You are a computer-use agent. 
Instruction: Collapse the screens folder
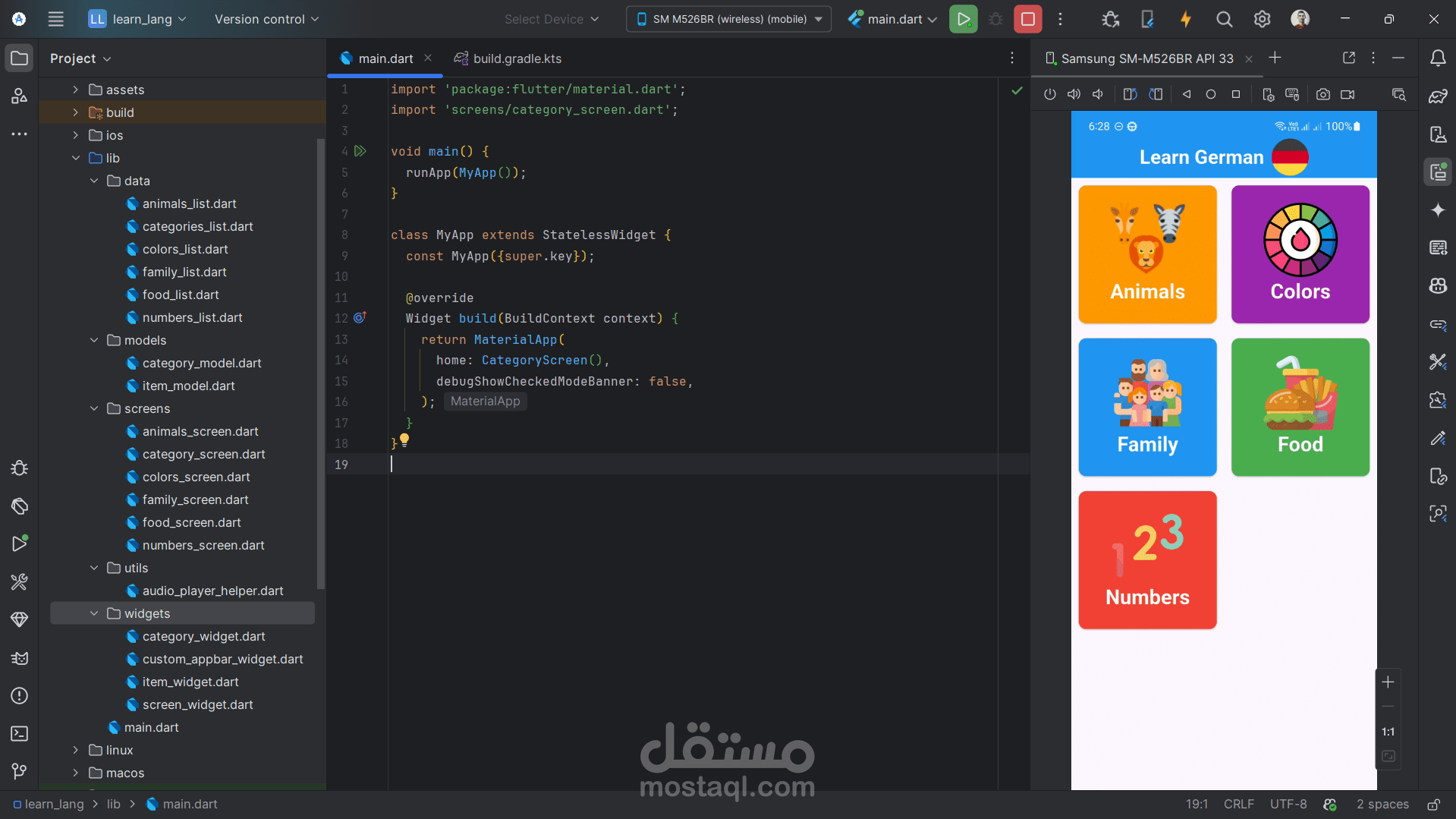(x=94, y=408)
